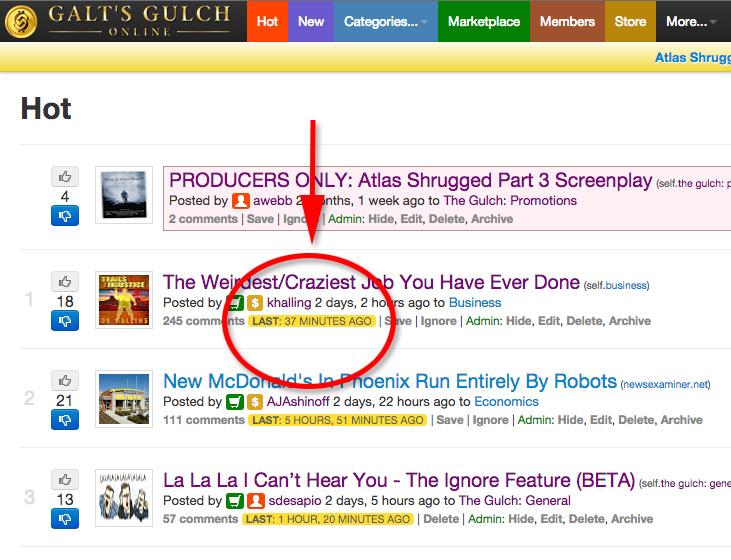Open the Store tab
Image resolution: width=731 pixels, height=560 pixels.
630,21
